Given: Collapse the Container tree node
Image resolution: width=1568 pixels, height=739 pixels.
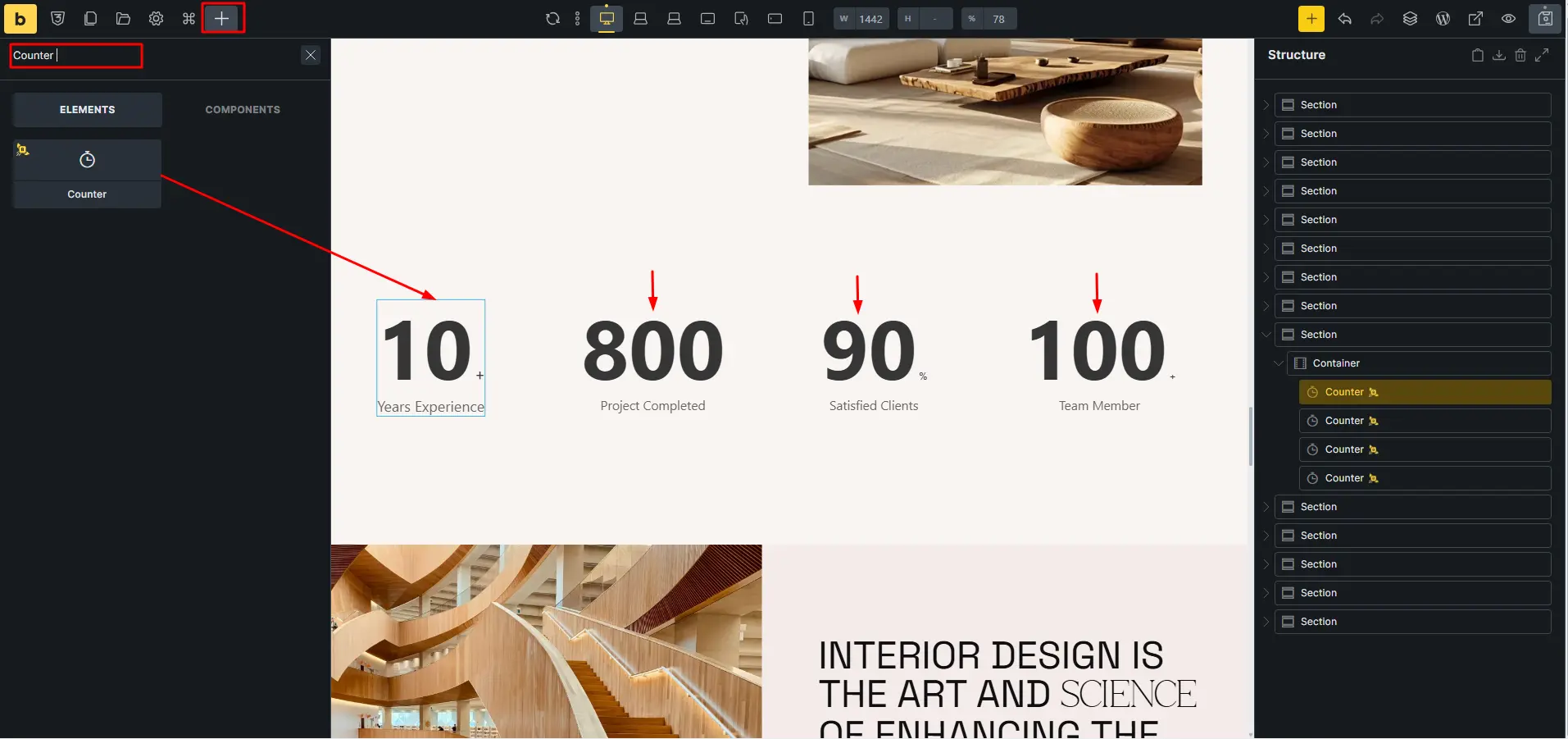Looking at the screenshot, I should pos(1279,363).
